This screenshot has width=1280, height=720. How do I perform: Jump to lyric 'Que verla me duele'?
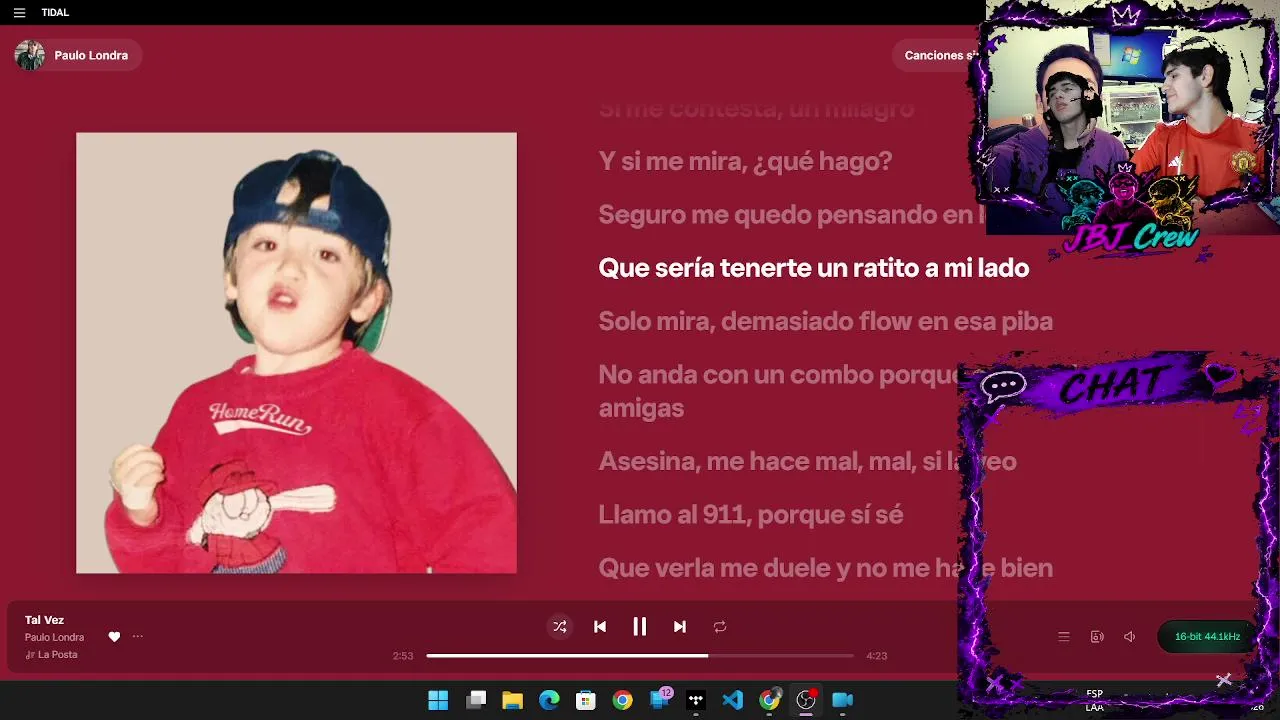(825, 568)
